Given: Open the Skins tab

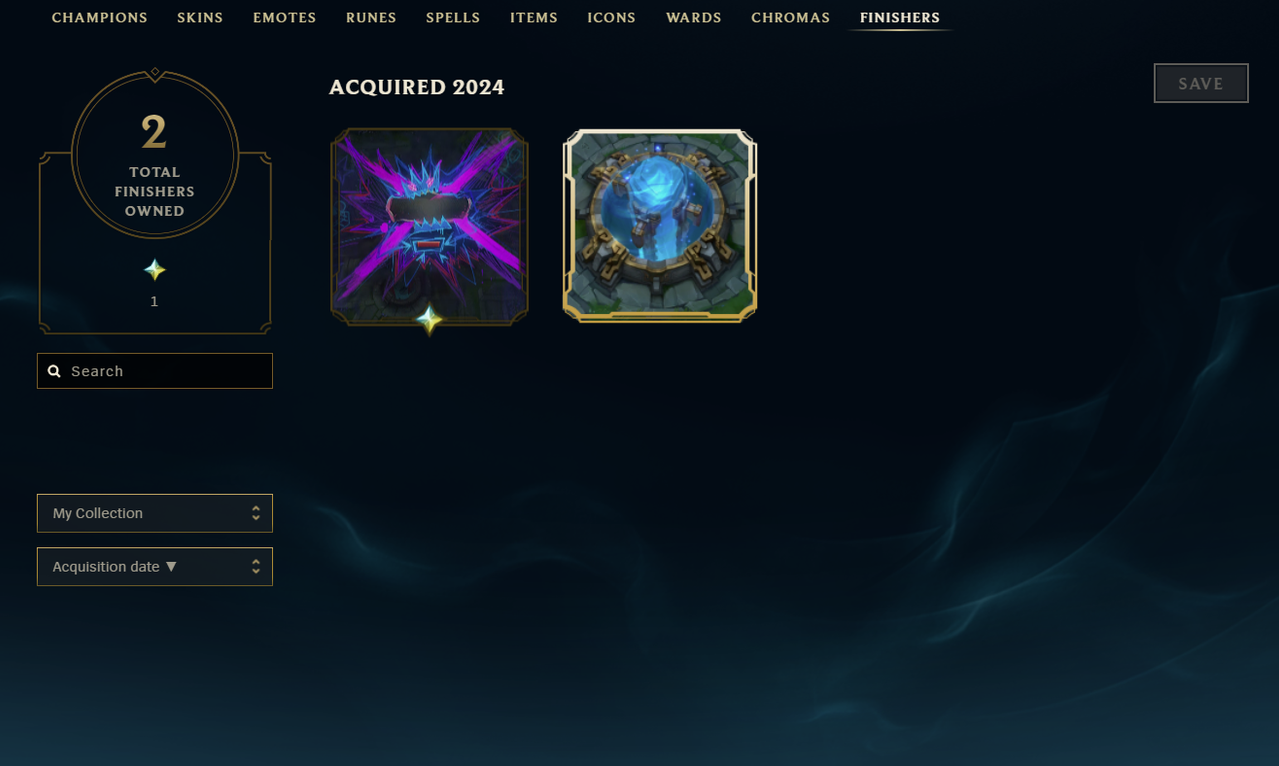Looking at the screenshot, I should pyautogui.click(x=200, y=18).
